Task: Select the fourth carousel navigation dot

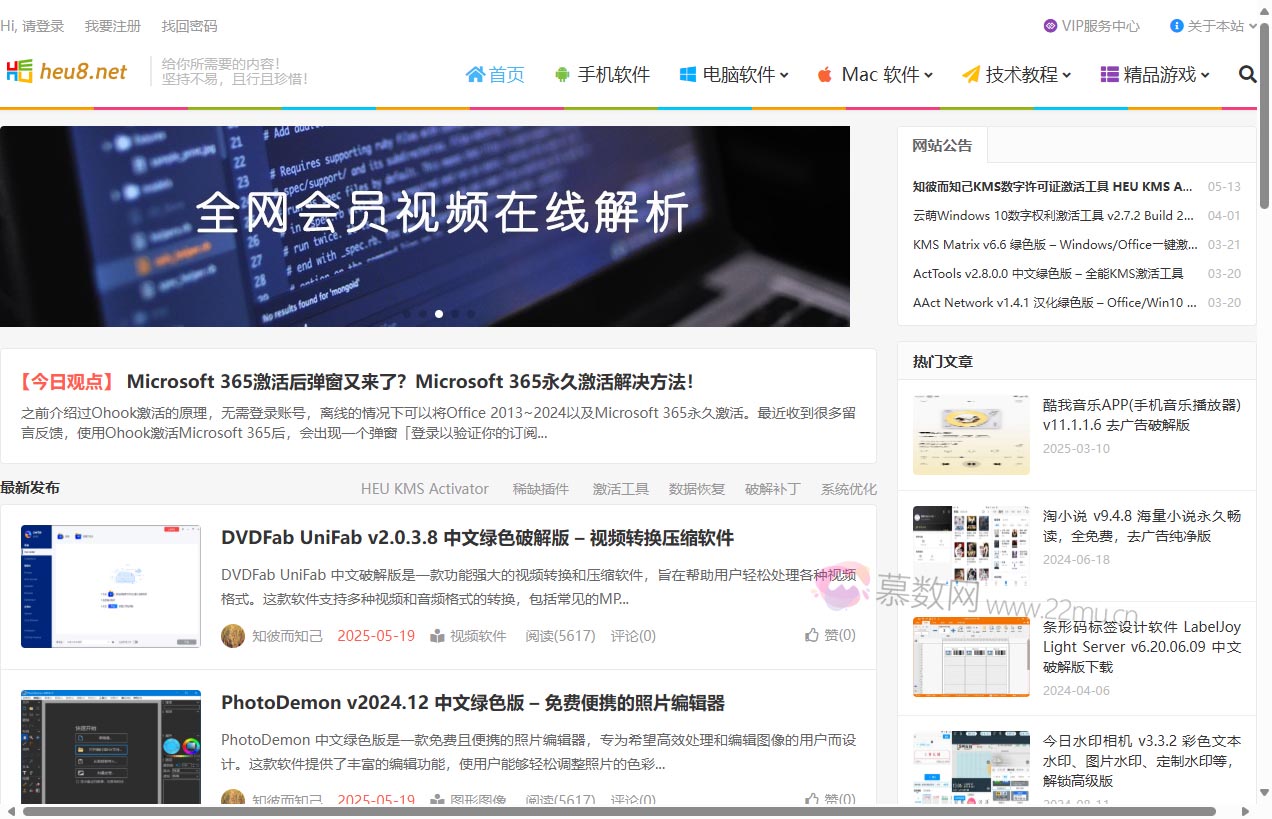Action: tap(455, 313)
